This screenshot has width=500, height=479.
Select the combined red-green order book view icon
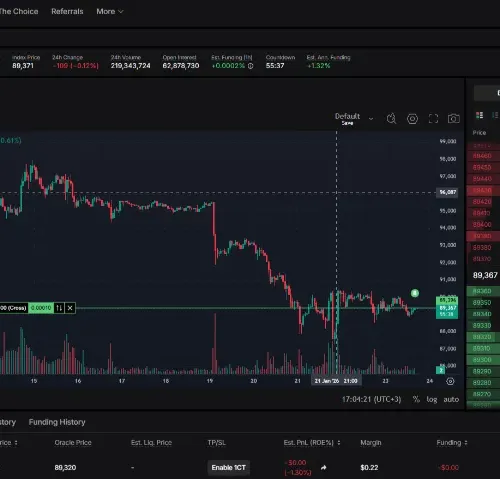pyautogui.click(x=479, y=115)
